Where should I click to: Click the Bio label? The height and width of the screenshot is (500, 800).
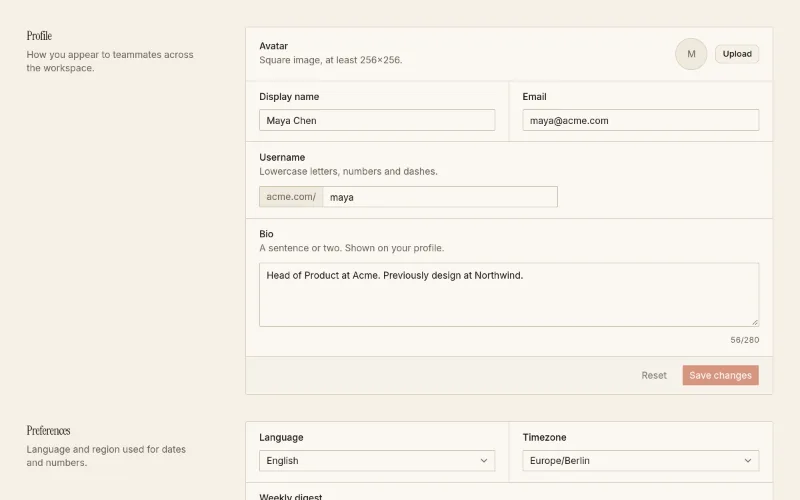click(266, 234)
